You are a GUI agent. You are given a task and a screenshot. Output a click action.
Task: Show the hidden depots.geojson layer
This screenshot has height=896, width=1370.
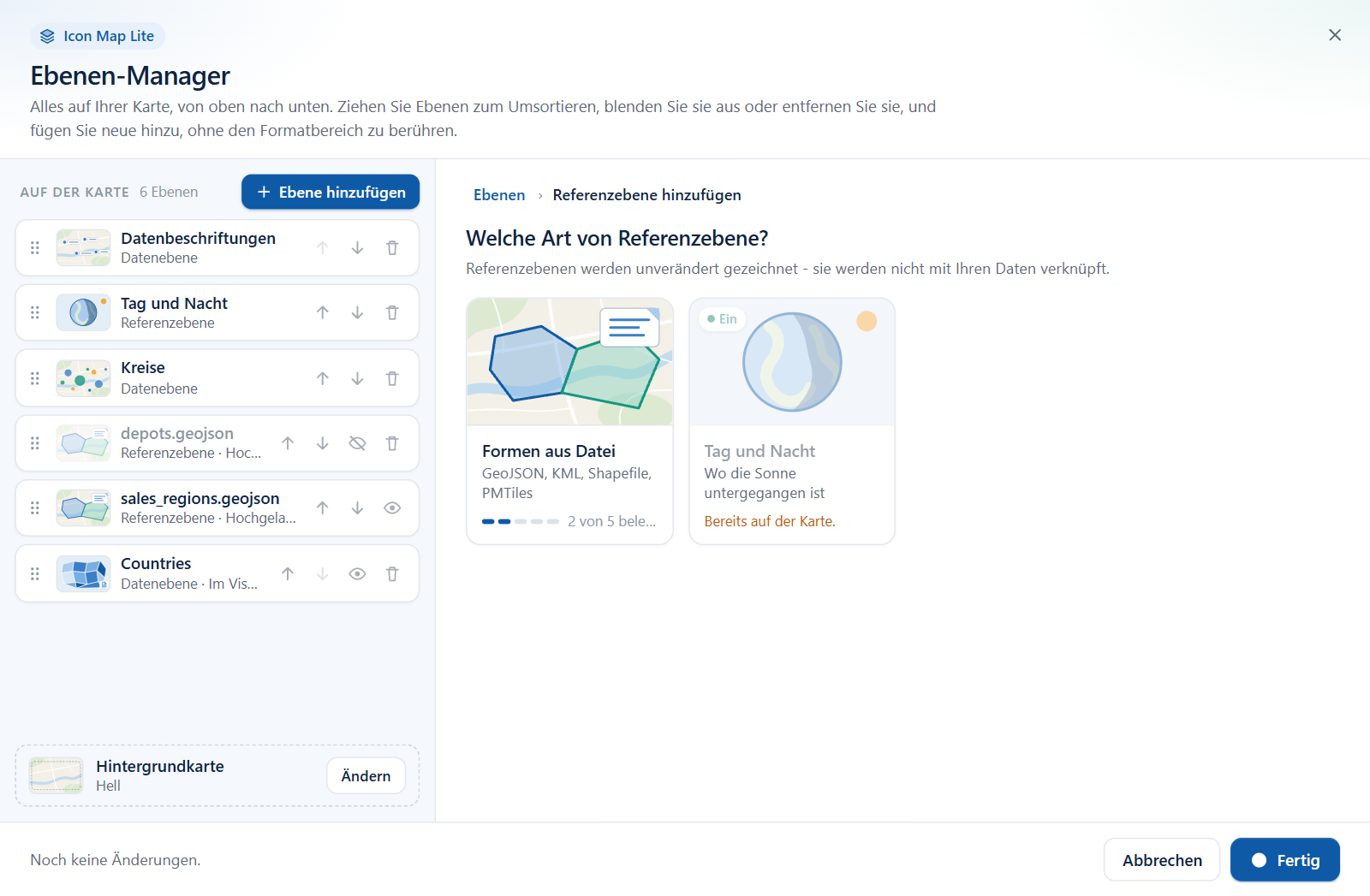(x=357, y=443)
